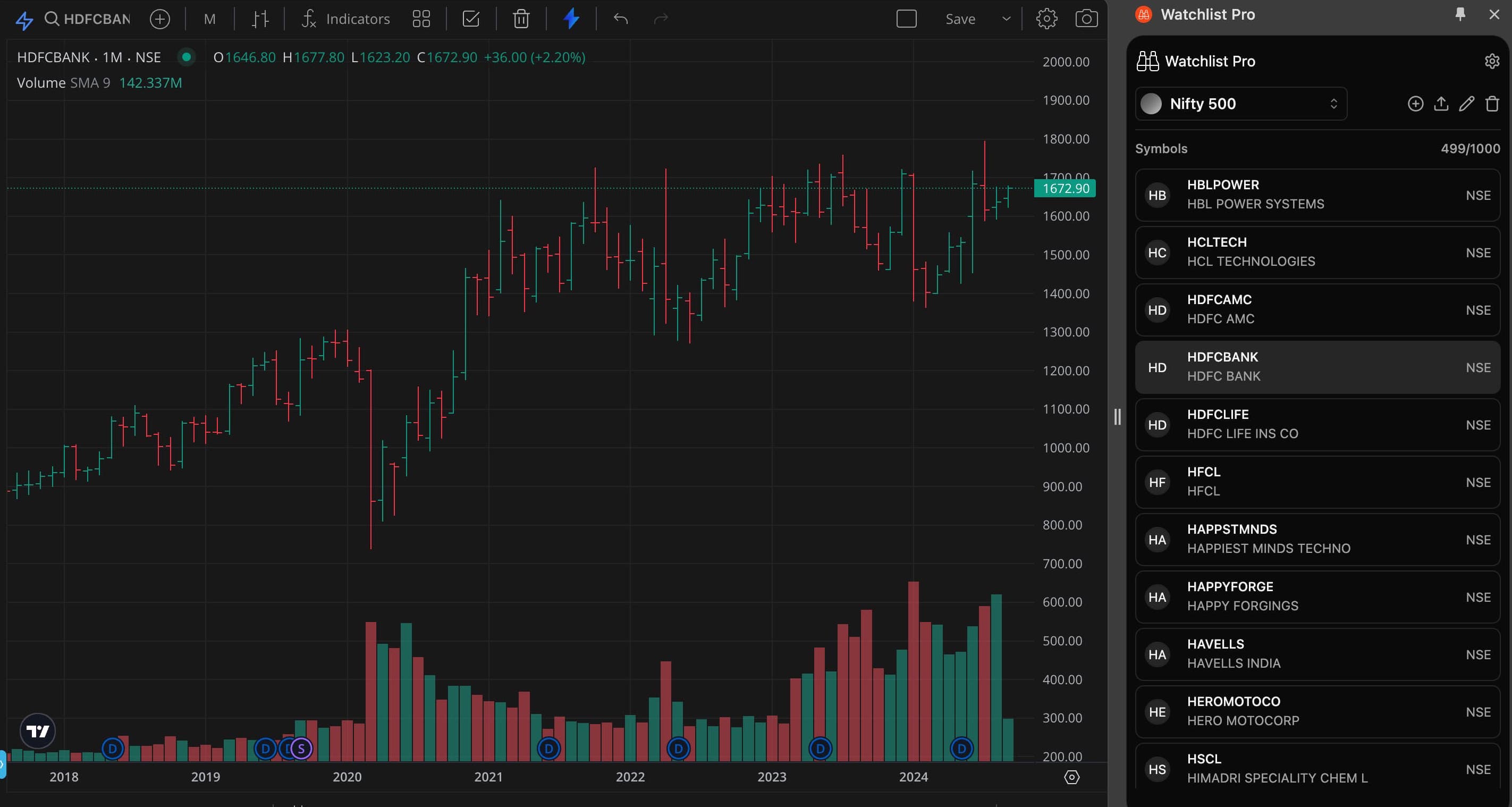
Task: Pin the Watchlist Pro panel
Action: tap(1460, 14)
